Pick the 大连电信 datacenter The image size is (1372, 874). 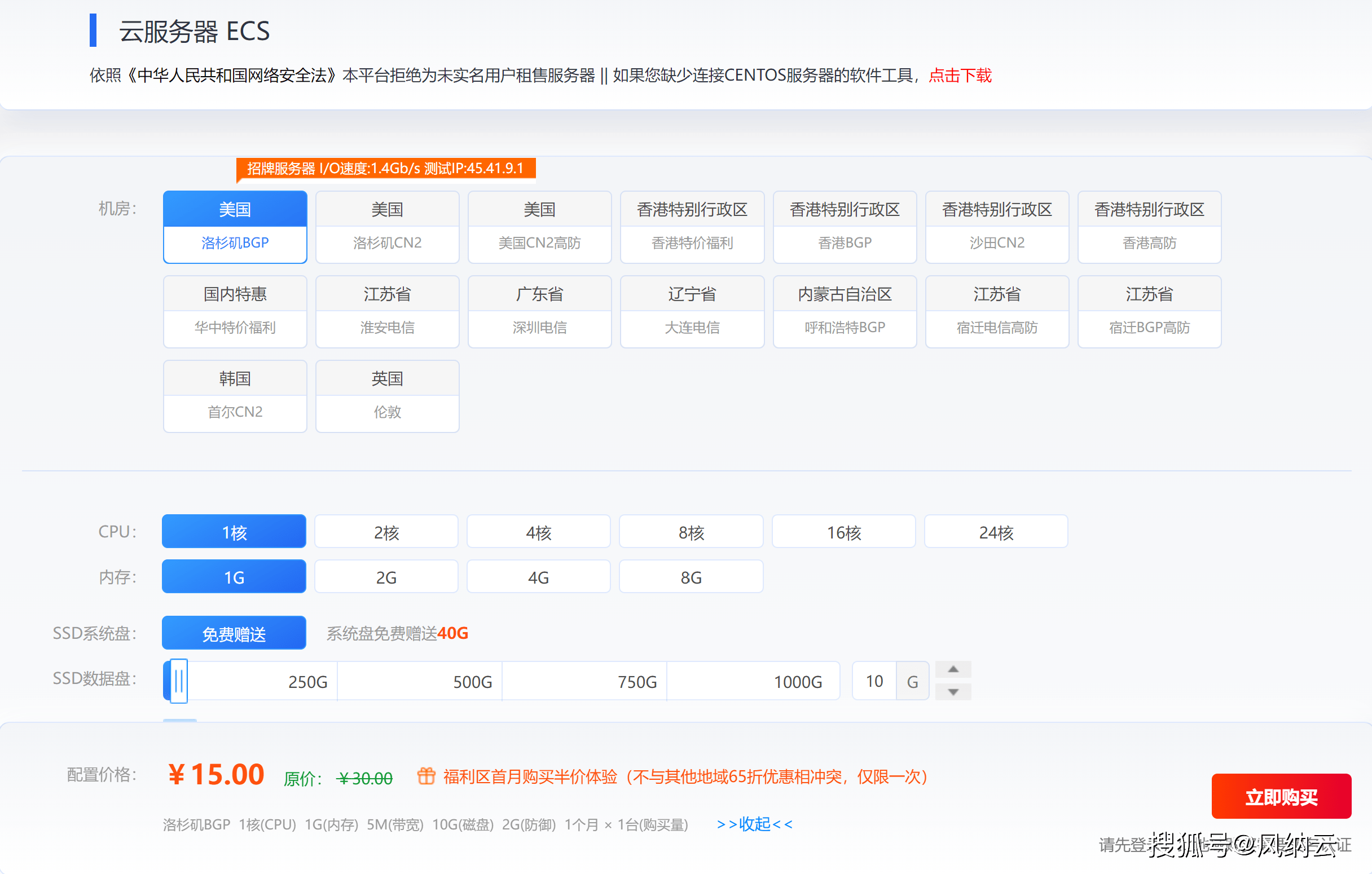tap(692, 311)
